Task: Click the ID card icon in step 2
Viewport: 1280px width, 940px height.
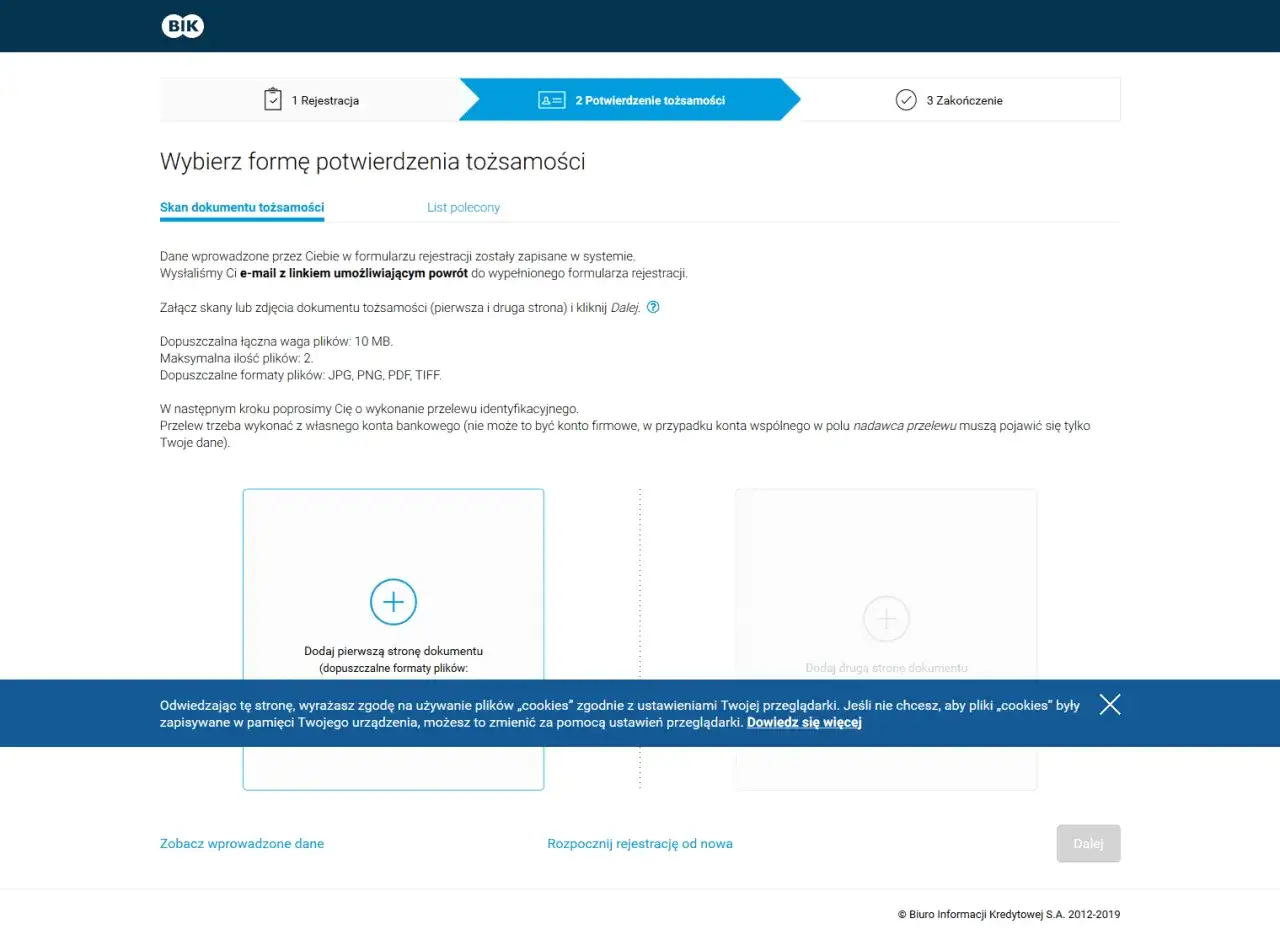Action: tap(552, 100)
